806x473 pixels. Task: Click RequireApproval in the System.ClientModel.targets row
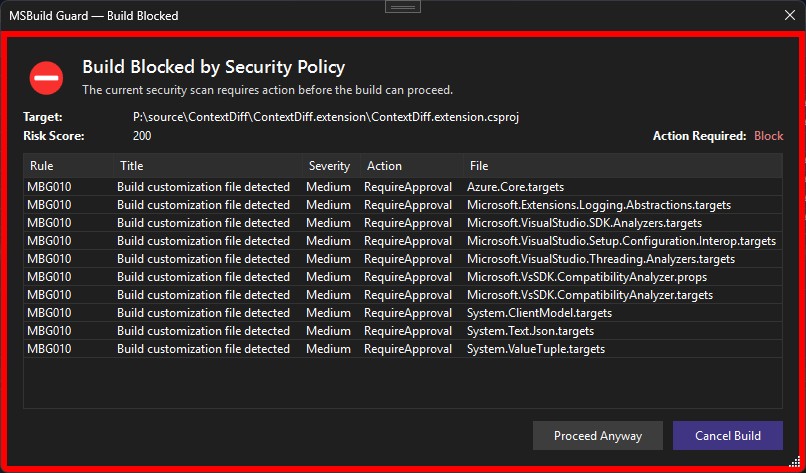tap(408, 313)
